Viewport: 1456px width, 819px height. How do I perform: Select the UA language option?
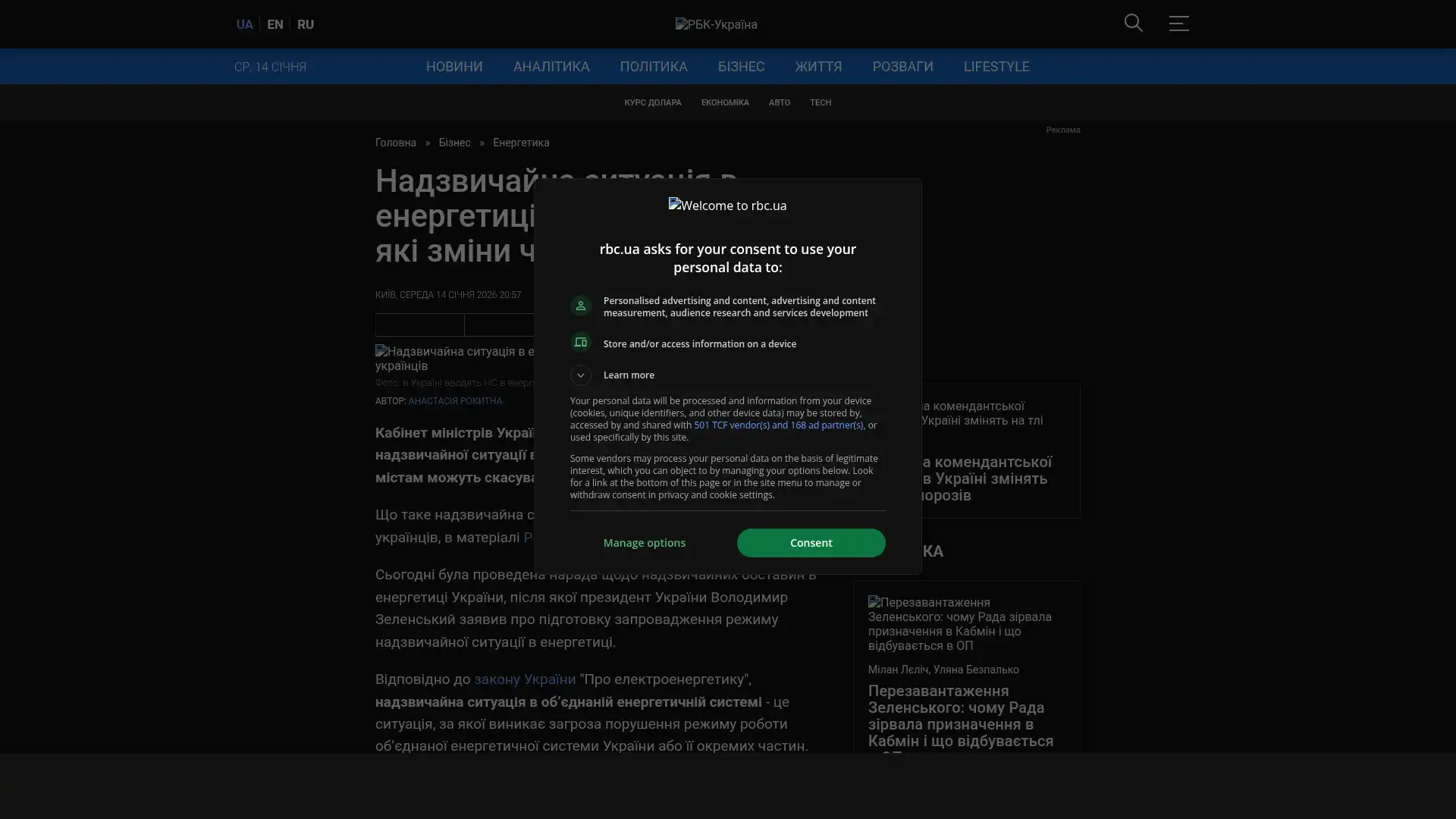coord(244,24)
